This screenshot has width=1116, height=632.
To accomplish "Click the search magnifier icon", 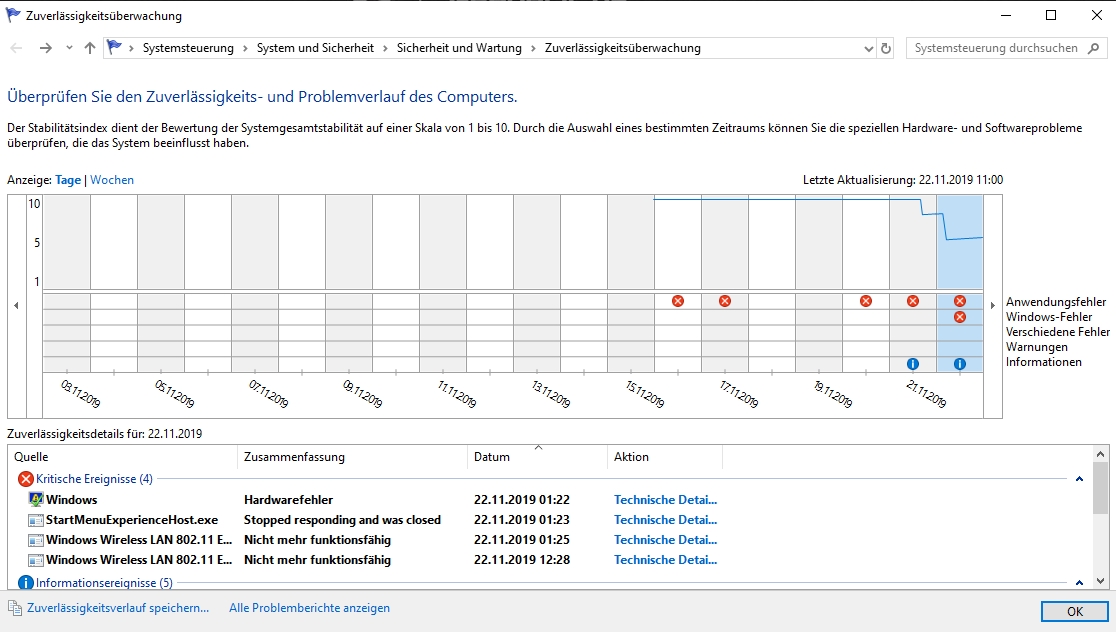I will pos(1094,48).
